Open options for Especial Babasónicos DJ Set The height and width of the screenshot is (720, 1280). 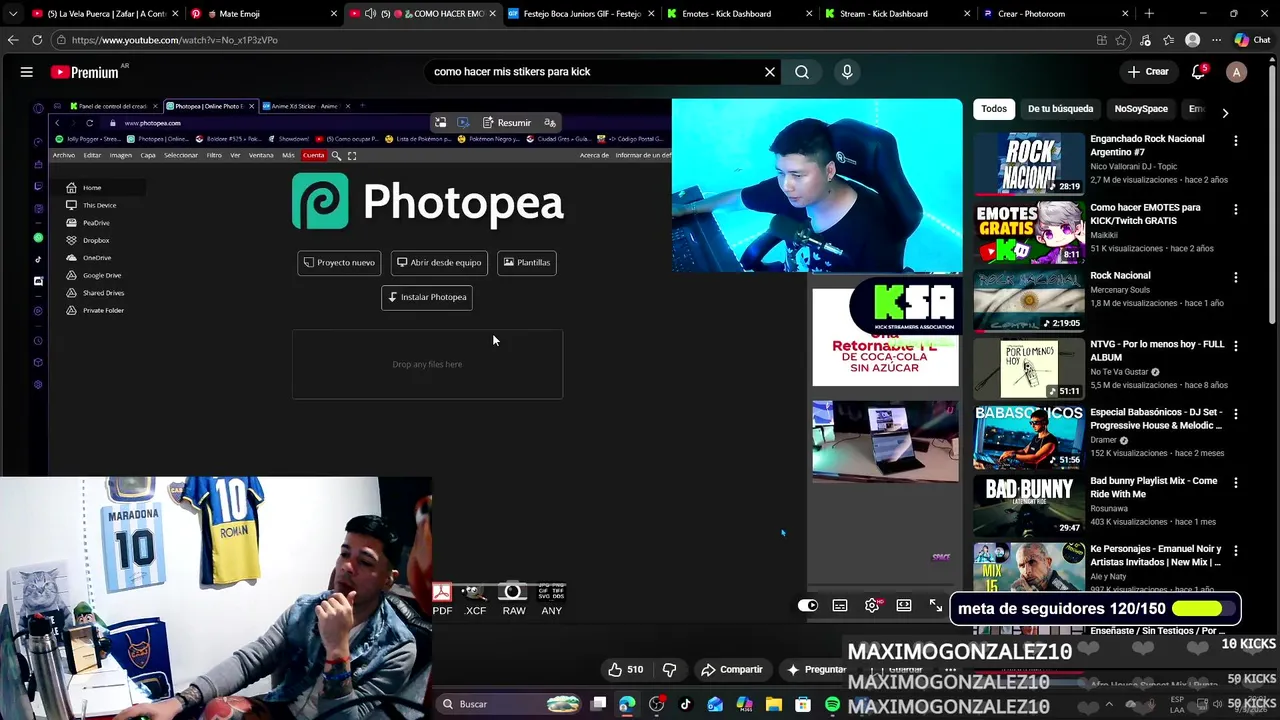click(x=1236, y=415)
